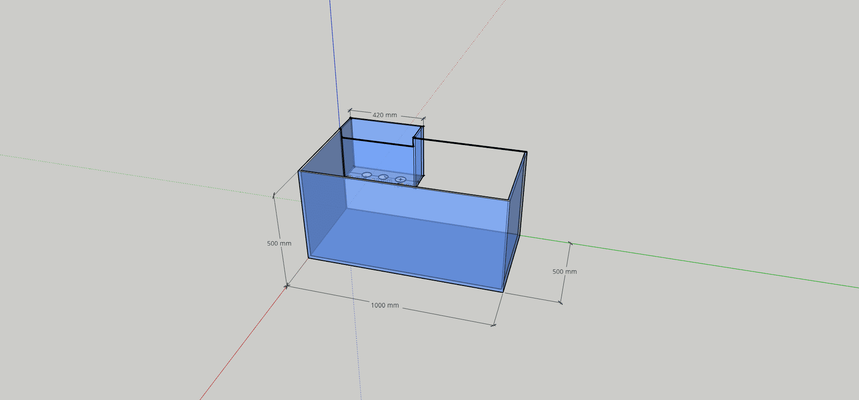Click the solid green axis line on right
The height and width of the screenshot is (400, 859).
click(700, 265)
